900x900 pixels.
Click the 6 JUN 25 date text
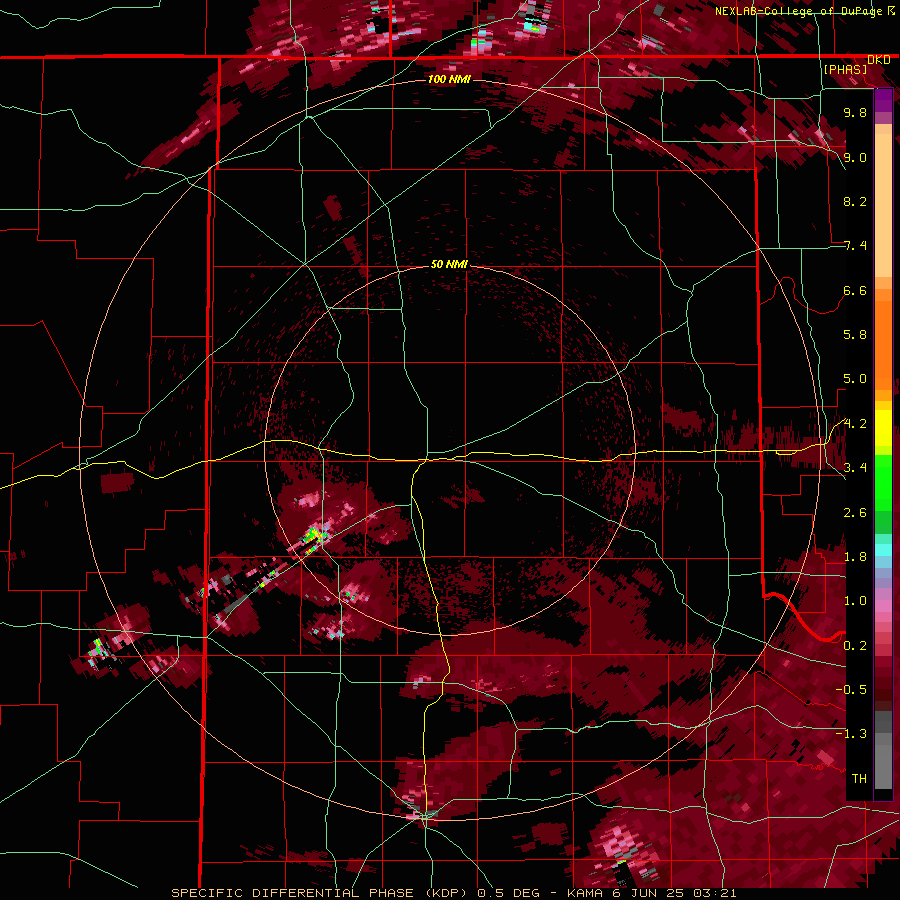pyautogui.click(x=649, y=893)
